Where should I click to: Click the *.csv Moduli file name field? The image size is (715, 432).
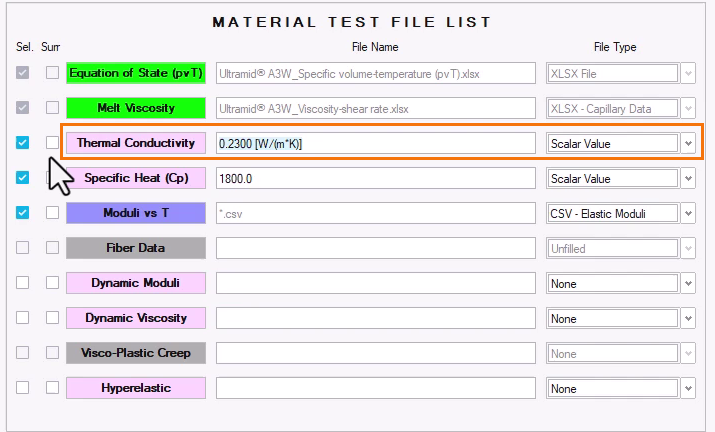[x=376, y=213]
